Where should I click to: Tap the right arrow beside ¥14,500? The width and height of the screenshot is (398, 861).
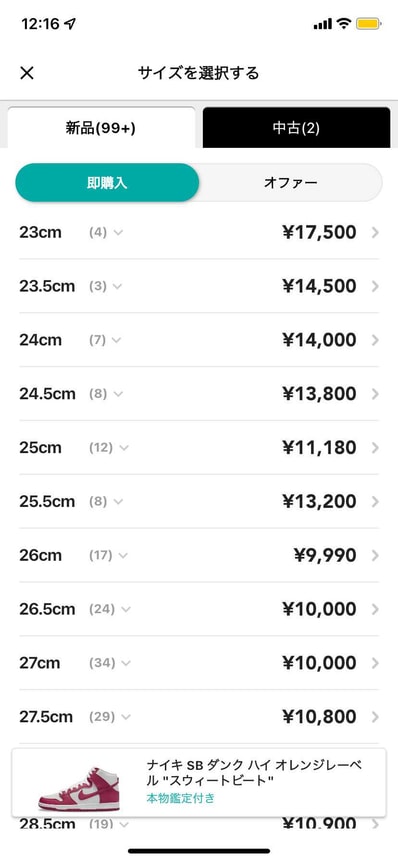[x=375, y=287]
